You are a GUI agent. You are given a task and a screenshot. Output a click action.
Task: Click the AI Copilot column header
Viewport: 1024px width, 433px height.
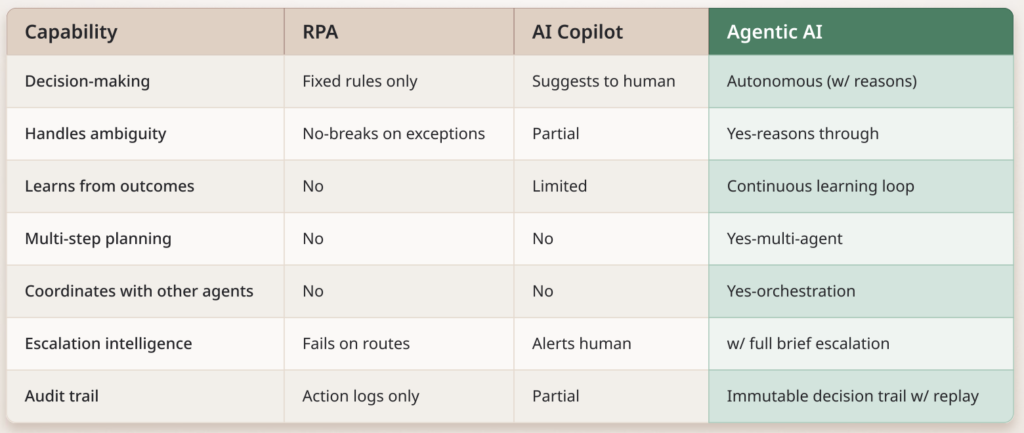click(577, 32)
